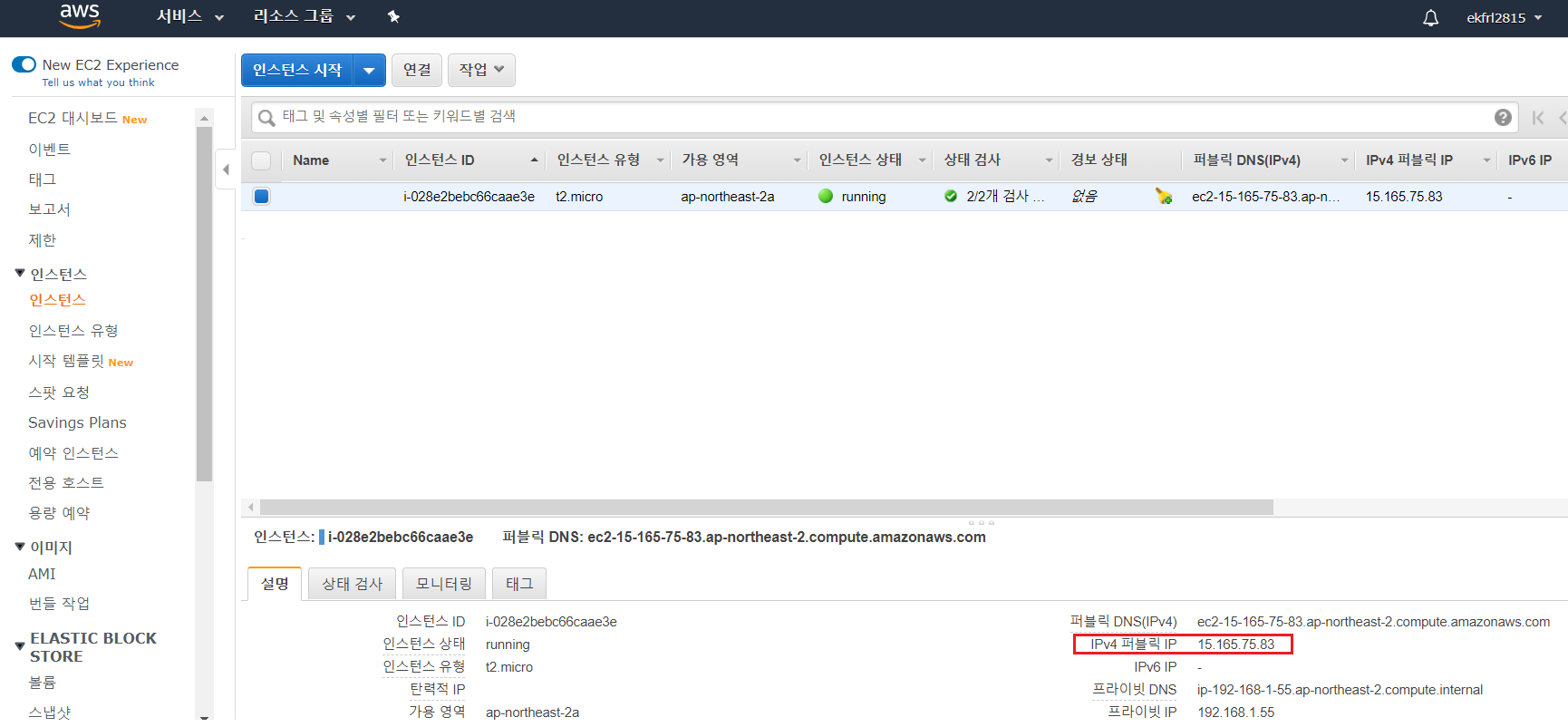
Task: Click the horizontal table scrollbar
Action: 767,507
